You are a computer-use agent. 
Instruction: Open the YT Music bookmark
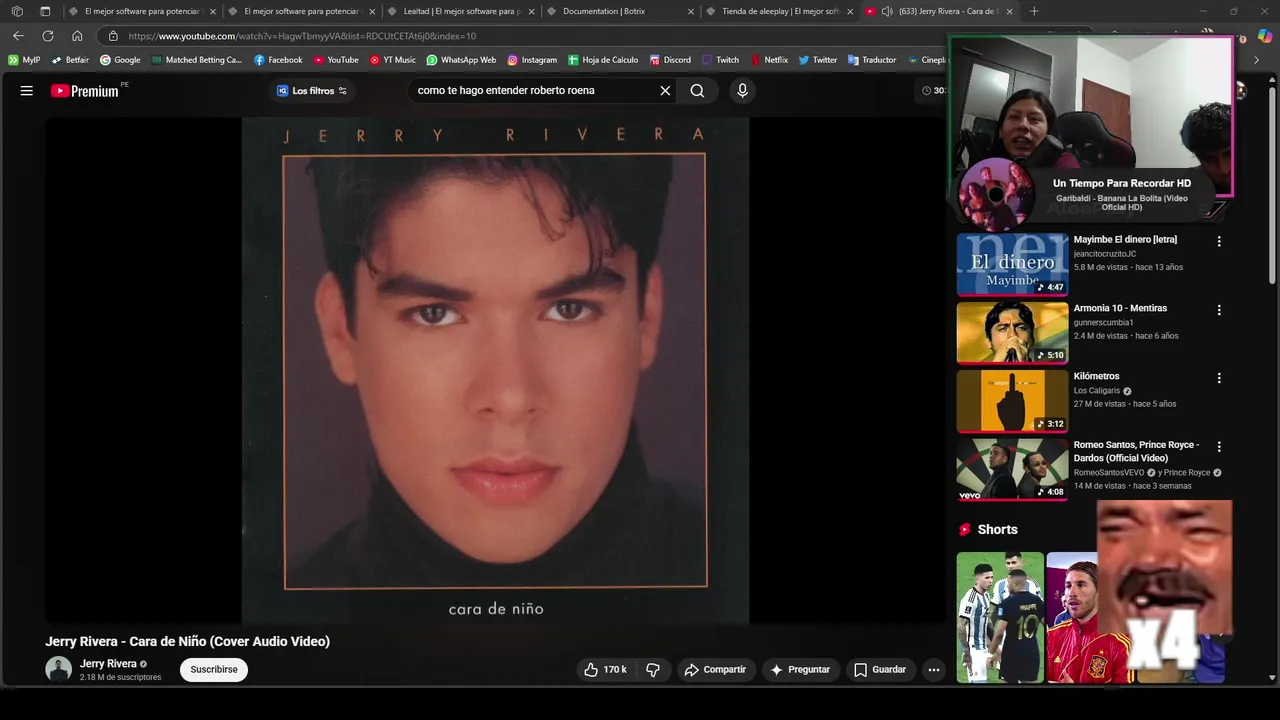pos(393,60)
